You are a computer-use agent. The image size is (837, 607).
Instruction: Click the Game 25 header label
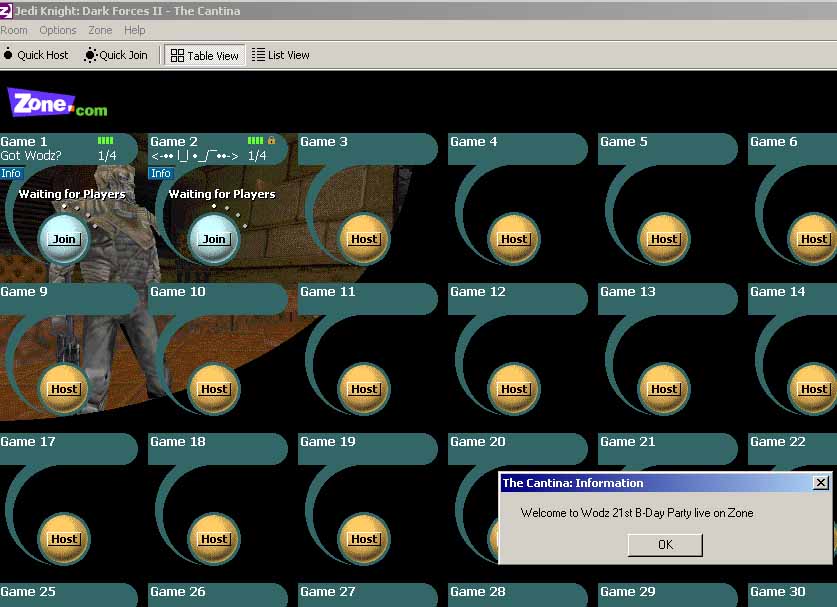28,592
